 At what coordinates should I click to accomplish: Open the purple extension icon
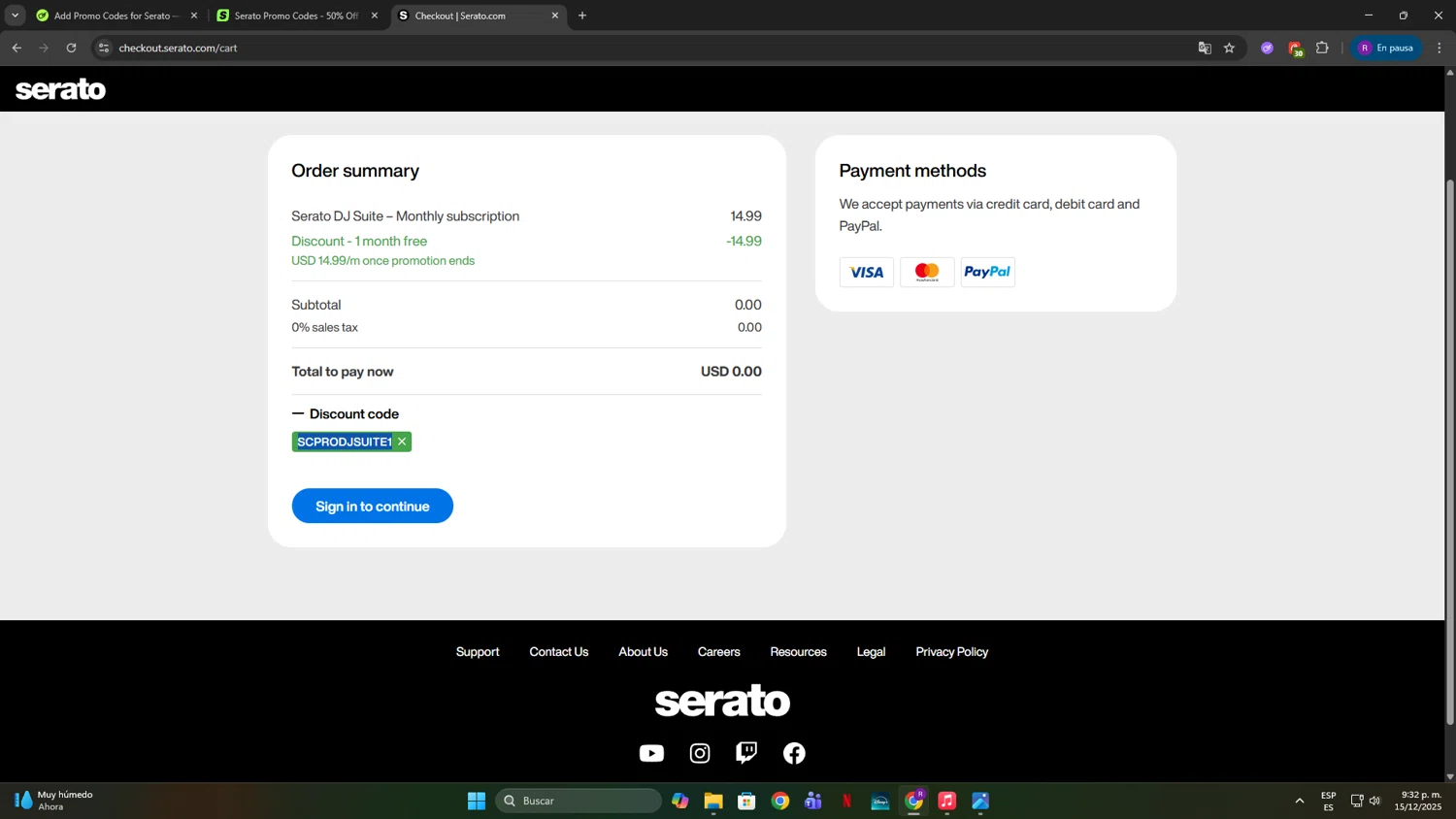pos(1267,48)
